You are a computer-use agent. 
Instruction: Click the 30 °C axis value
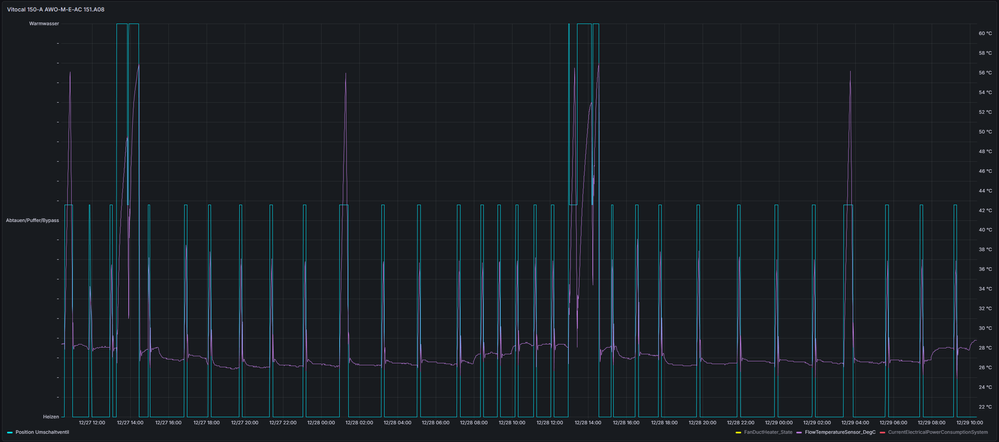[985, 328]
